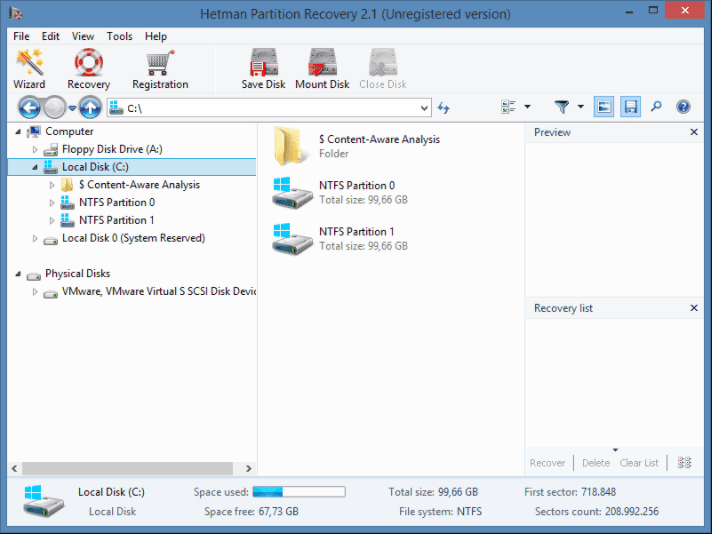This screenshot has height=534, width=712.
Task: Open help via the question mark icon
Action: (x=683, y=107)
